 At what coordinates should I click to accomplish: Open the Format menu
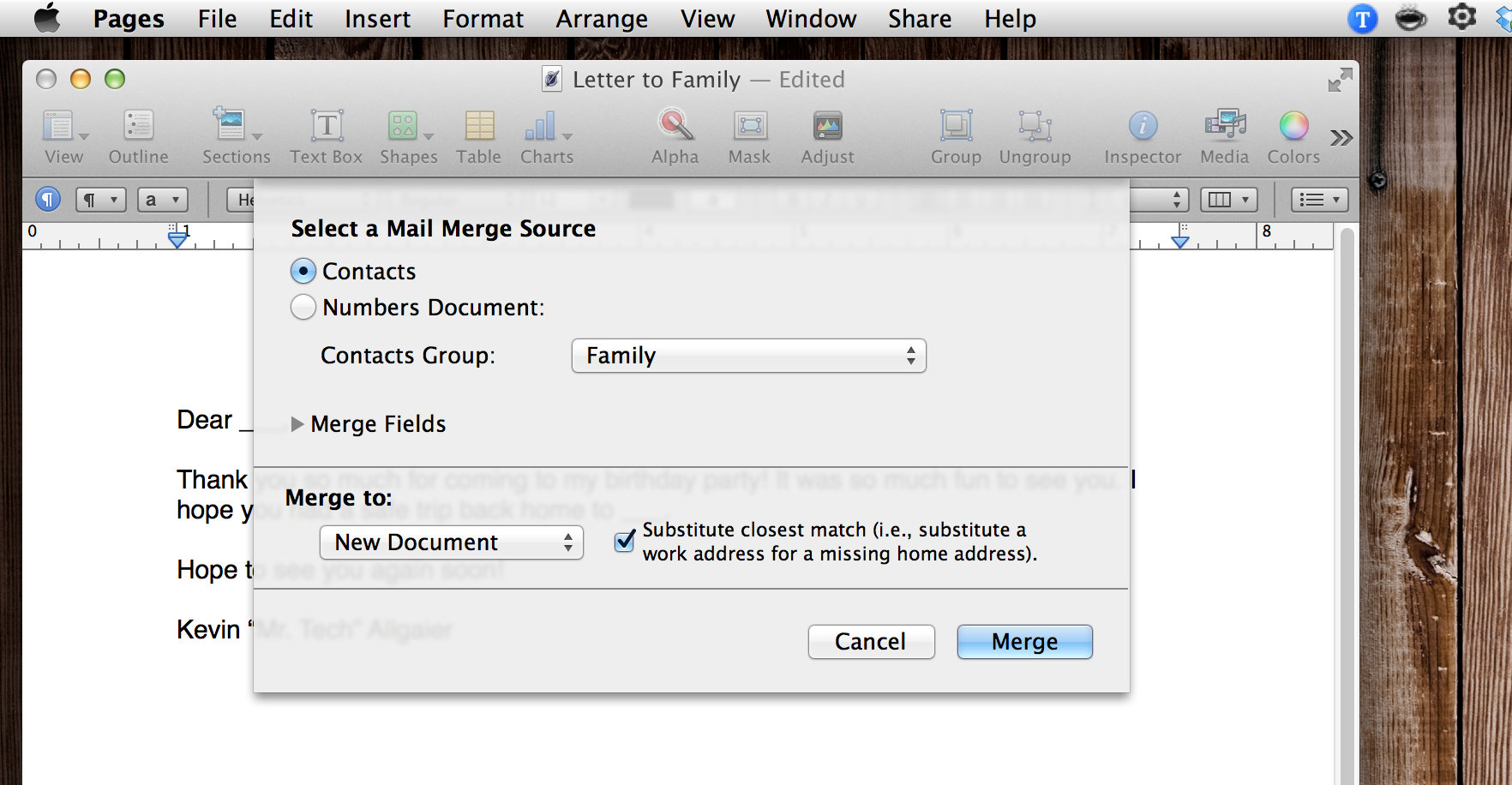pos(483,19)
